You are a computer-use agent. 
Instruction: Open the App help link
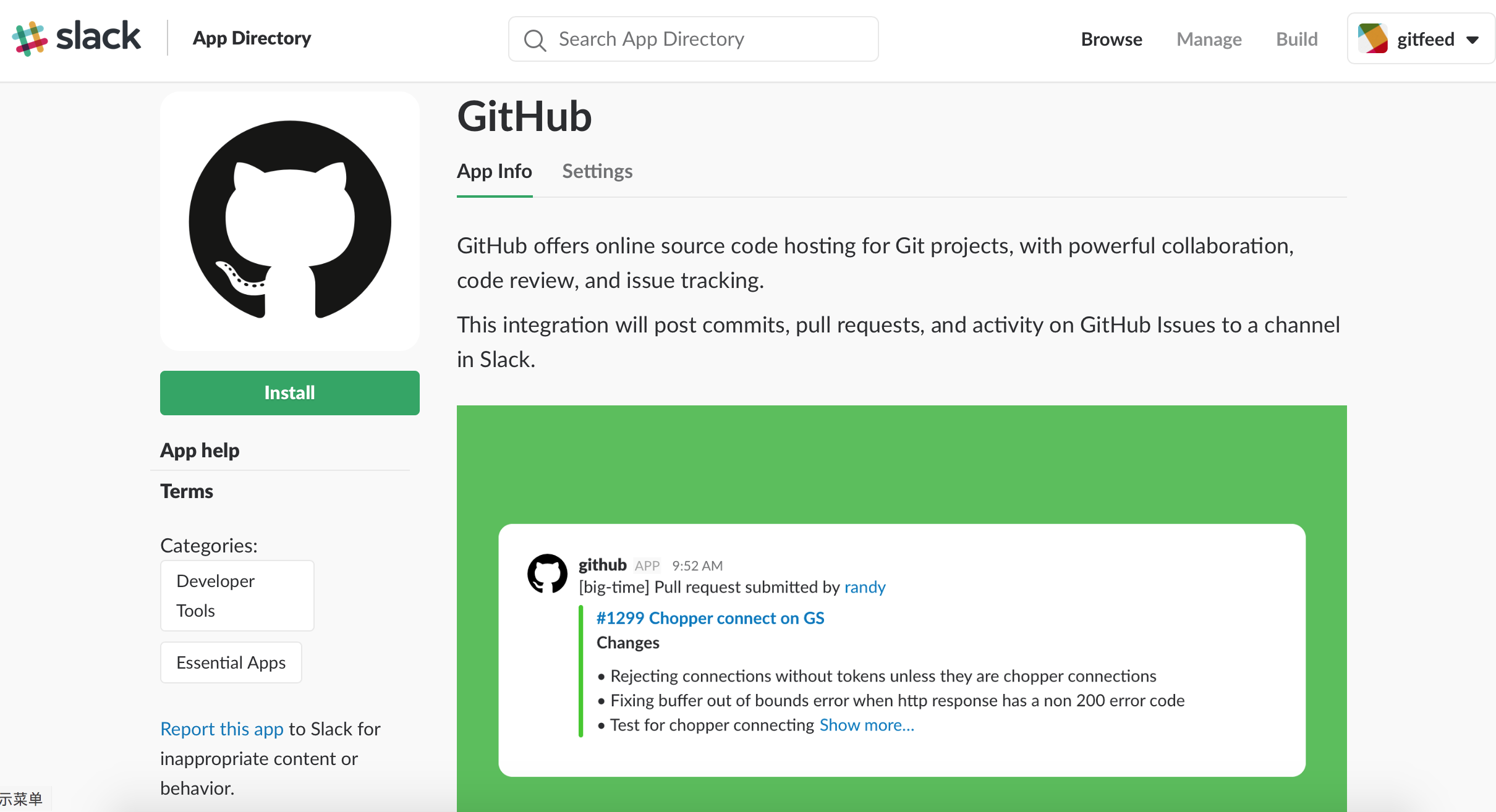200,450
